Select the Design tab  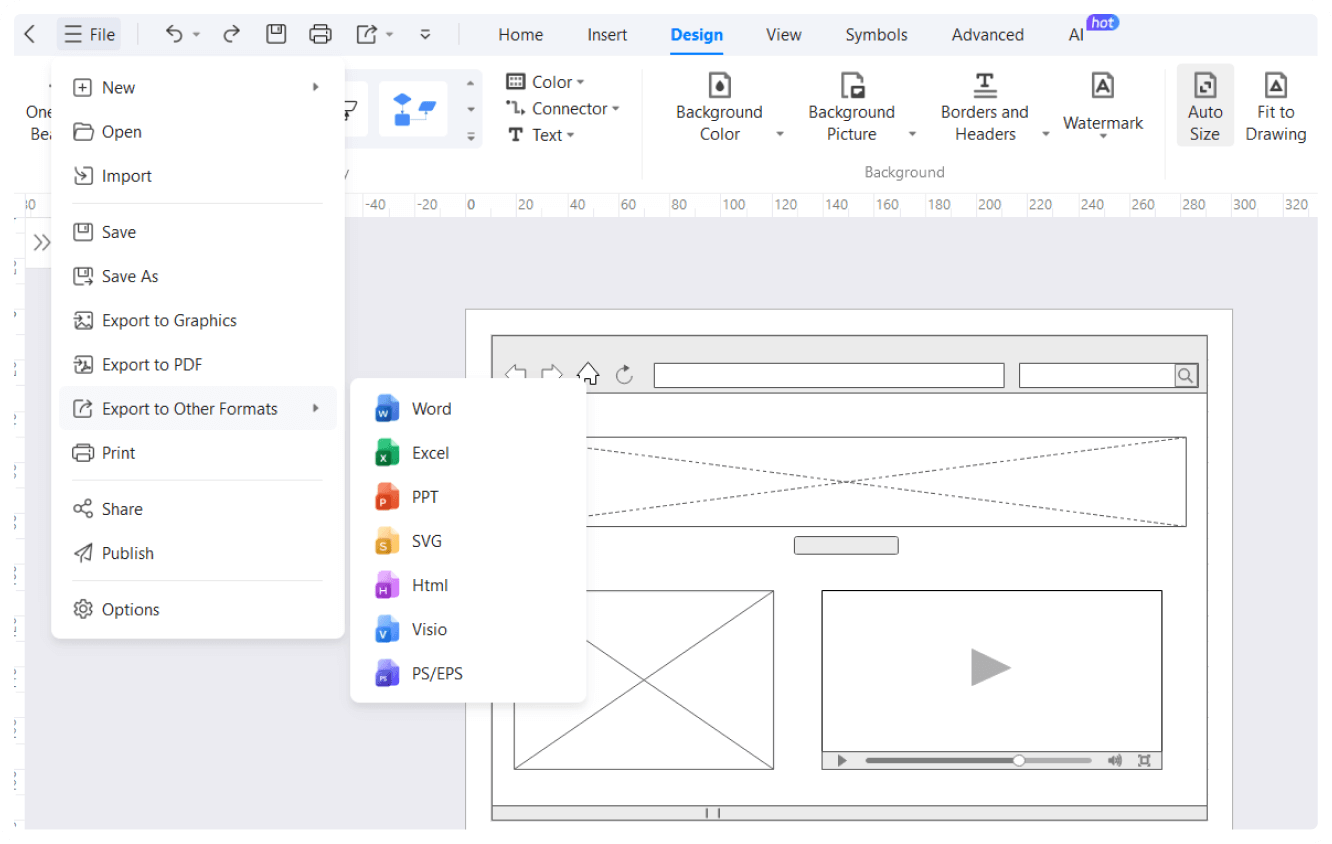pos(697,34)
